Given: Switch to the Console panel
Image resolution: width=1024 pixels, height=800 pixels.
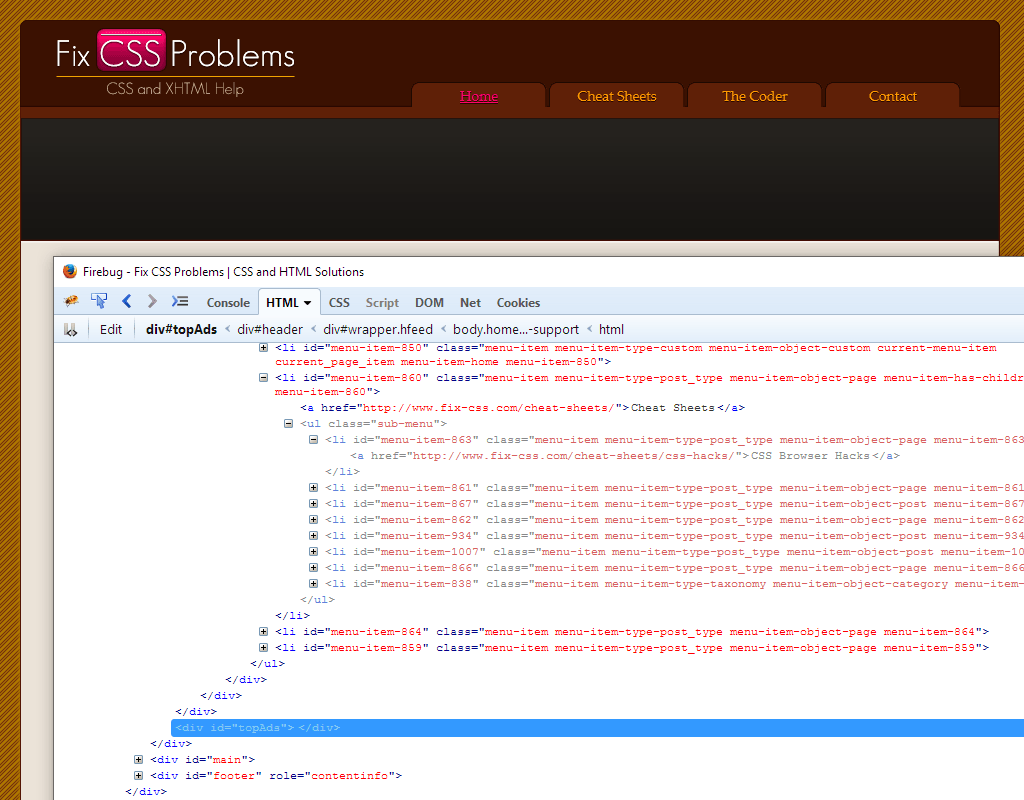Looking at the screenshot, I should pyautogui.click(x=228, y=302).
